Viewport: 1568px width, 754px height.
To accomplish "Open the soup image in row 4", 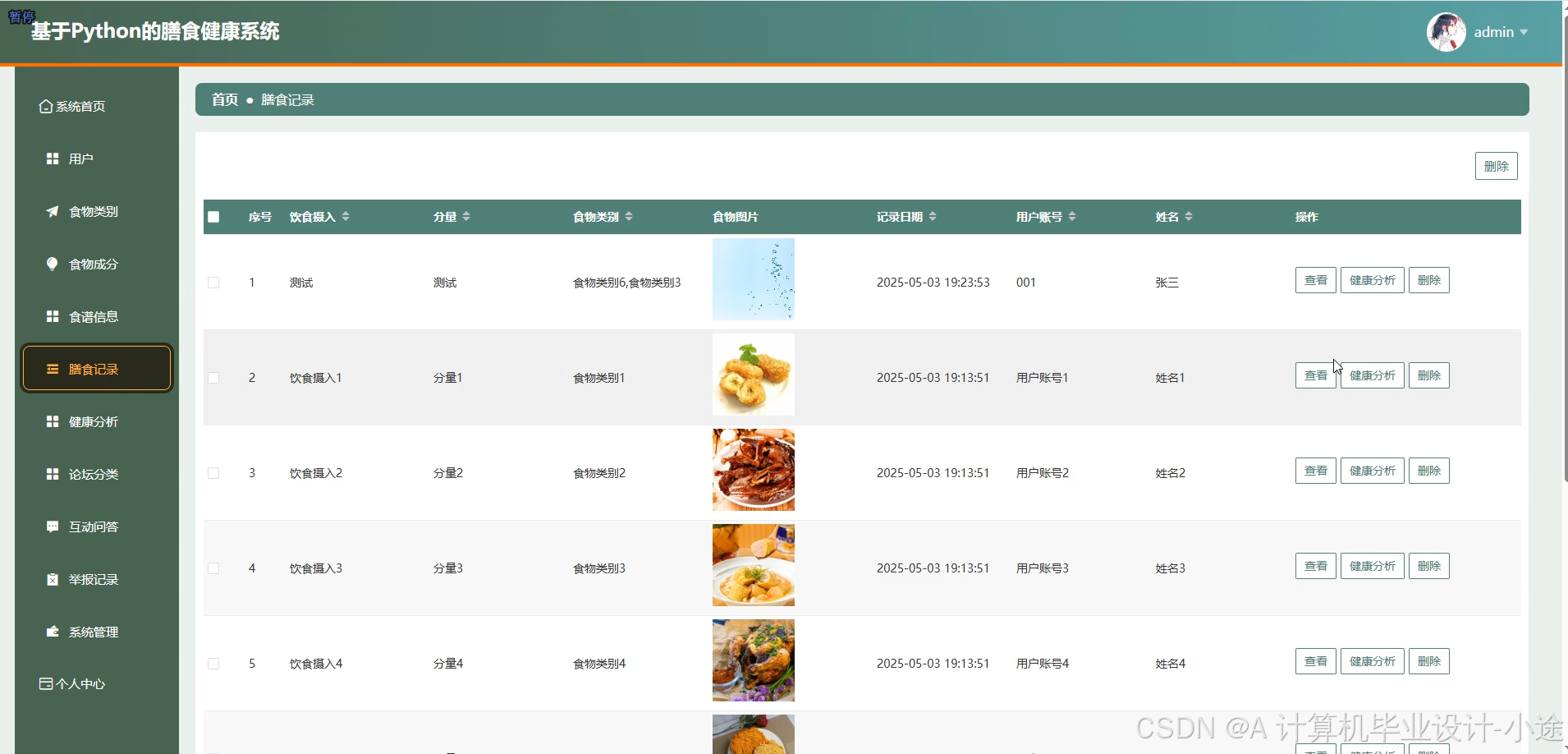I will tap(753, 565).
